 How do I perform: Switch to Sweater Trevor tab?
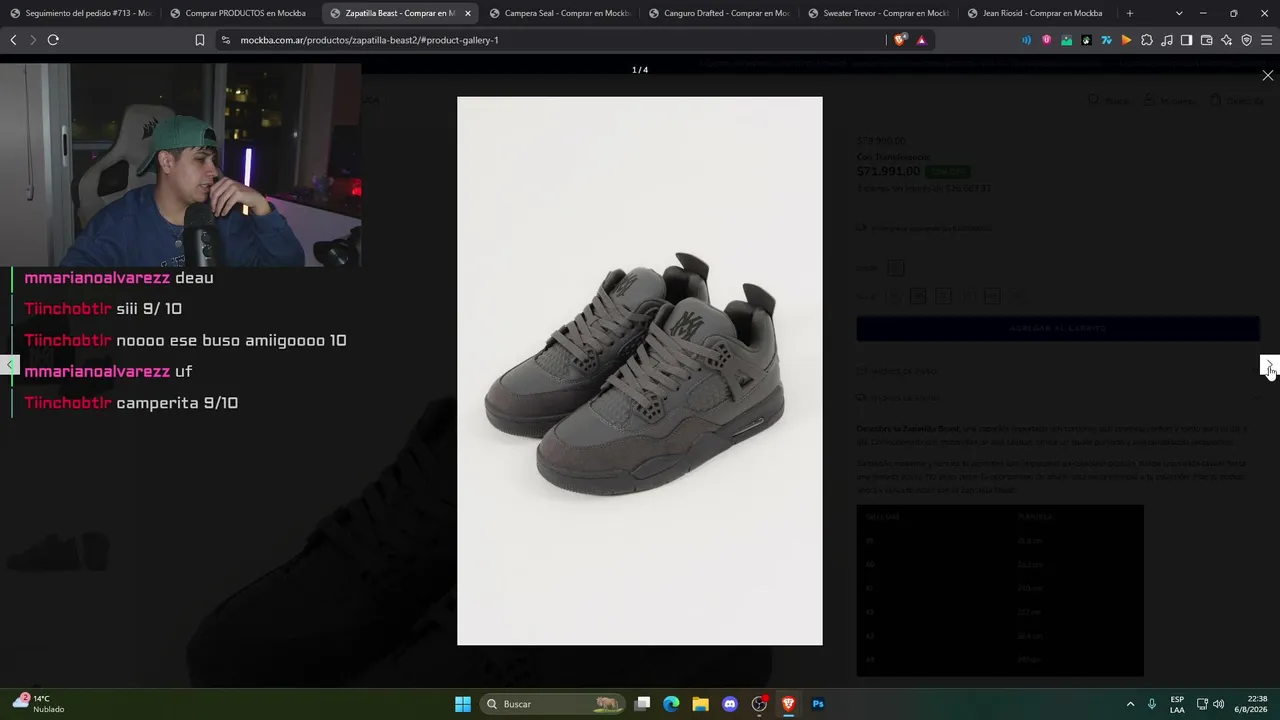(880, 13)
